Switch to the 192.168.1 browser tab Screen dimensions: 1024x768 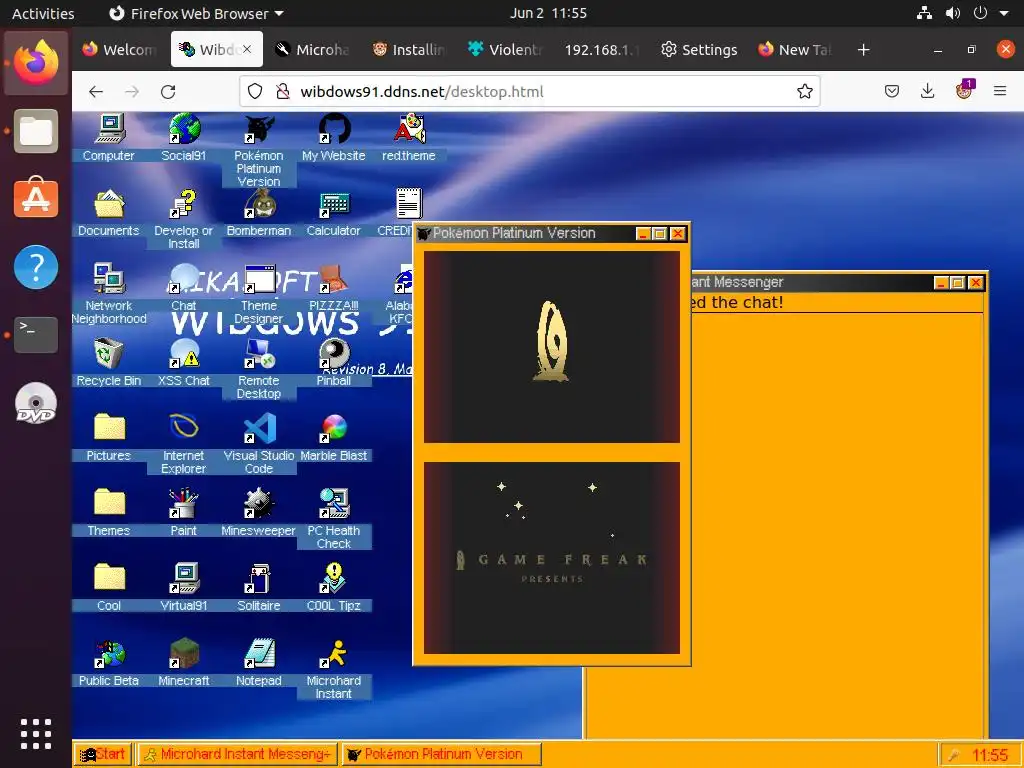(x=601, y=50)
